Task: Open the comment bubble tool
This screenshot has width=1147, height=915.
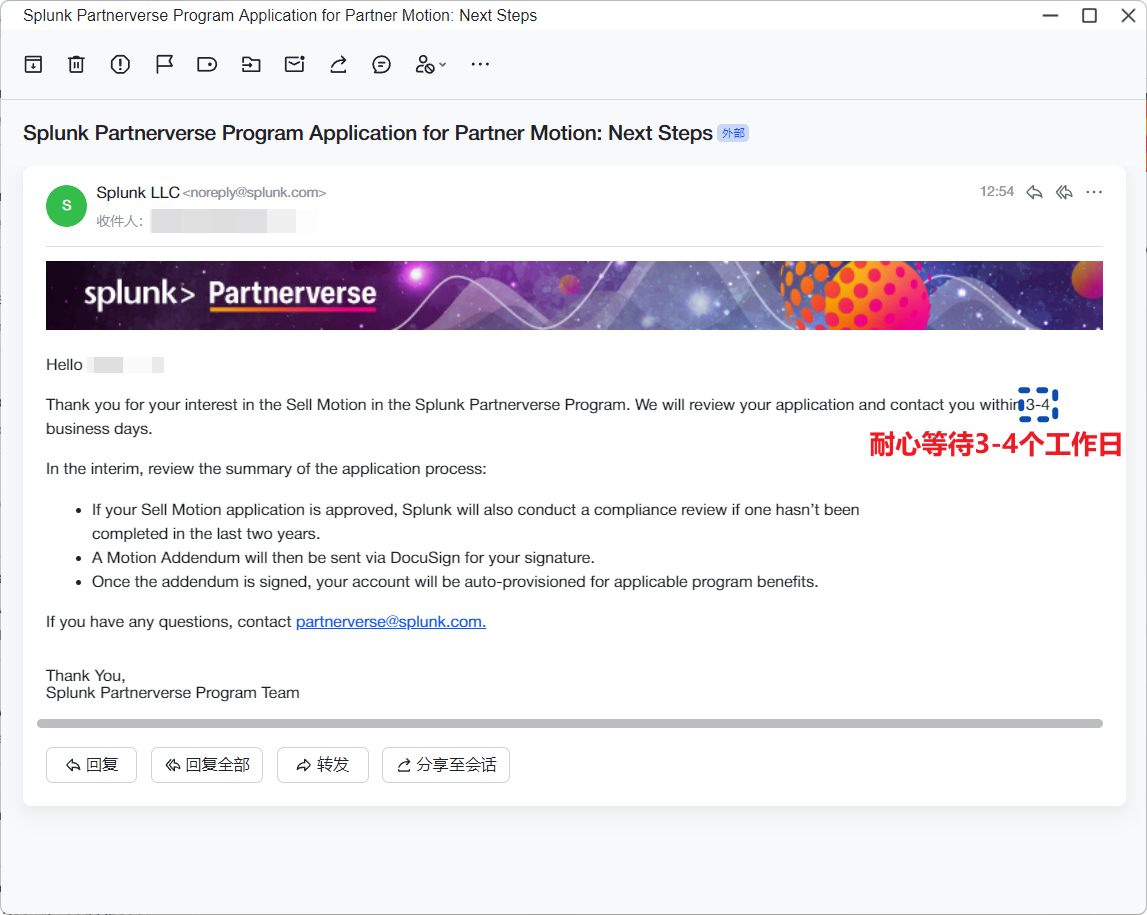Action: pyautogui.click(x=381, y=64)
